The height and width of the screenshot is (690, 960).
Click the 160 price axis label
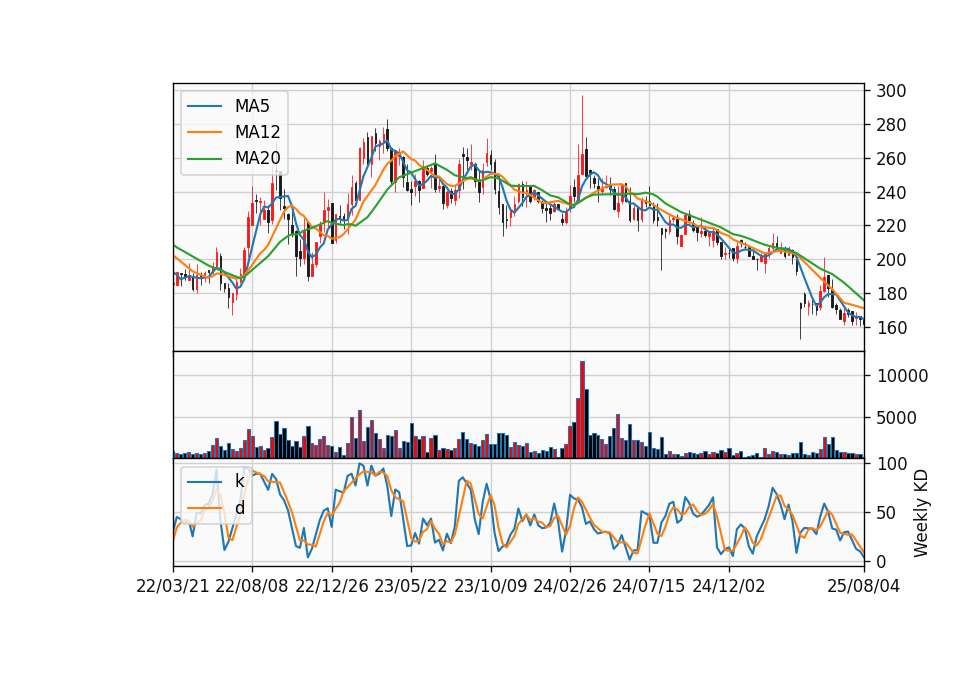[891, 328]
